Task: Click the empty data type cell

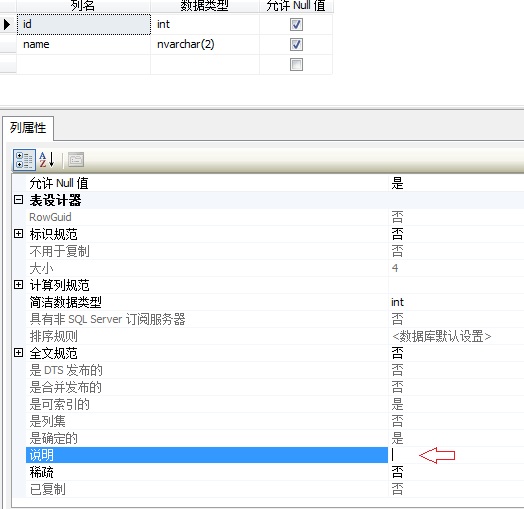Action: (205, 65)
